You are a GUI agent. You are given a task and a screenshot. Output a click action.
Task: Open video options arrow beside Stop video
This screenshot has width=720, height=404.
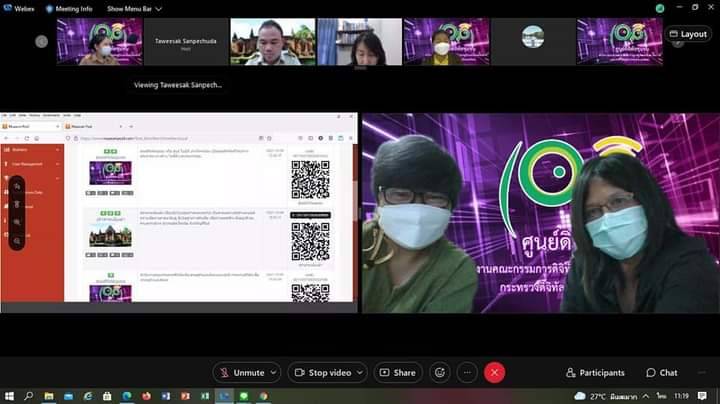[x=360, y=372]
